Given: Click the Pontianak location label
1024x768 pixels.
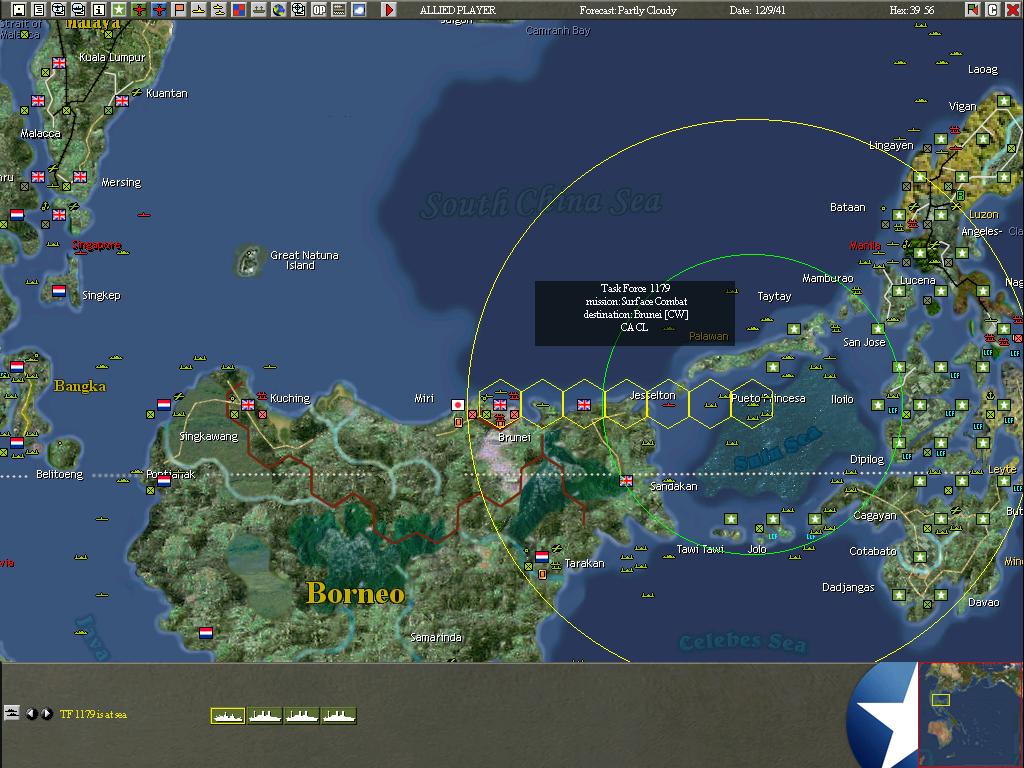Looking at the screenshot, I should pyautogui.click(x=171, y=474).
